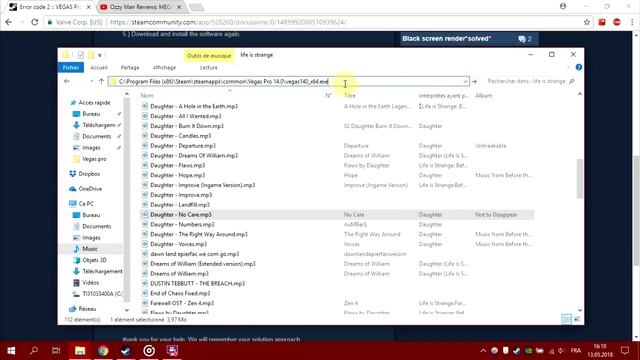The width and height of the screenshot is (640, 360).
Task: Sort by Interprètes ayant participé column
Action: click(444, 96)
